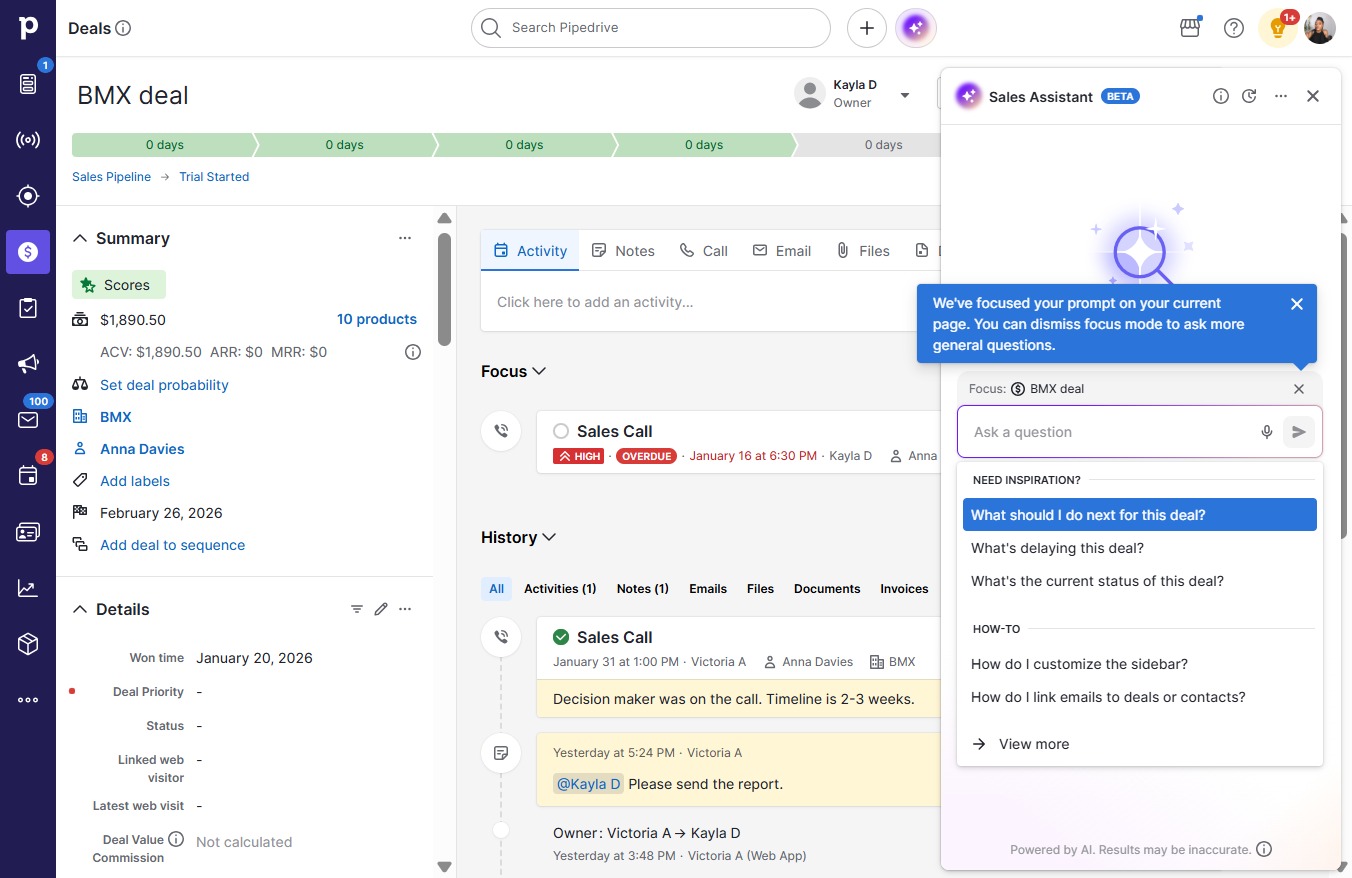The image size is (1352, 878).
Task: Open the Projects clipboard-check sidebar icon
Action: pos(28,308)
